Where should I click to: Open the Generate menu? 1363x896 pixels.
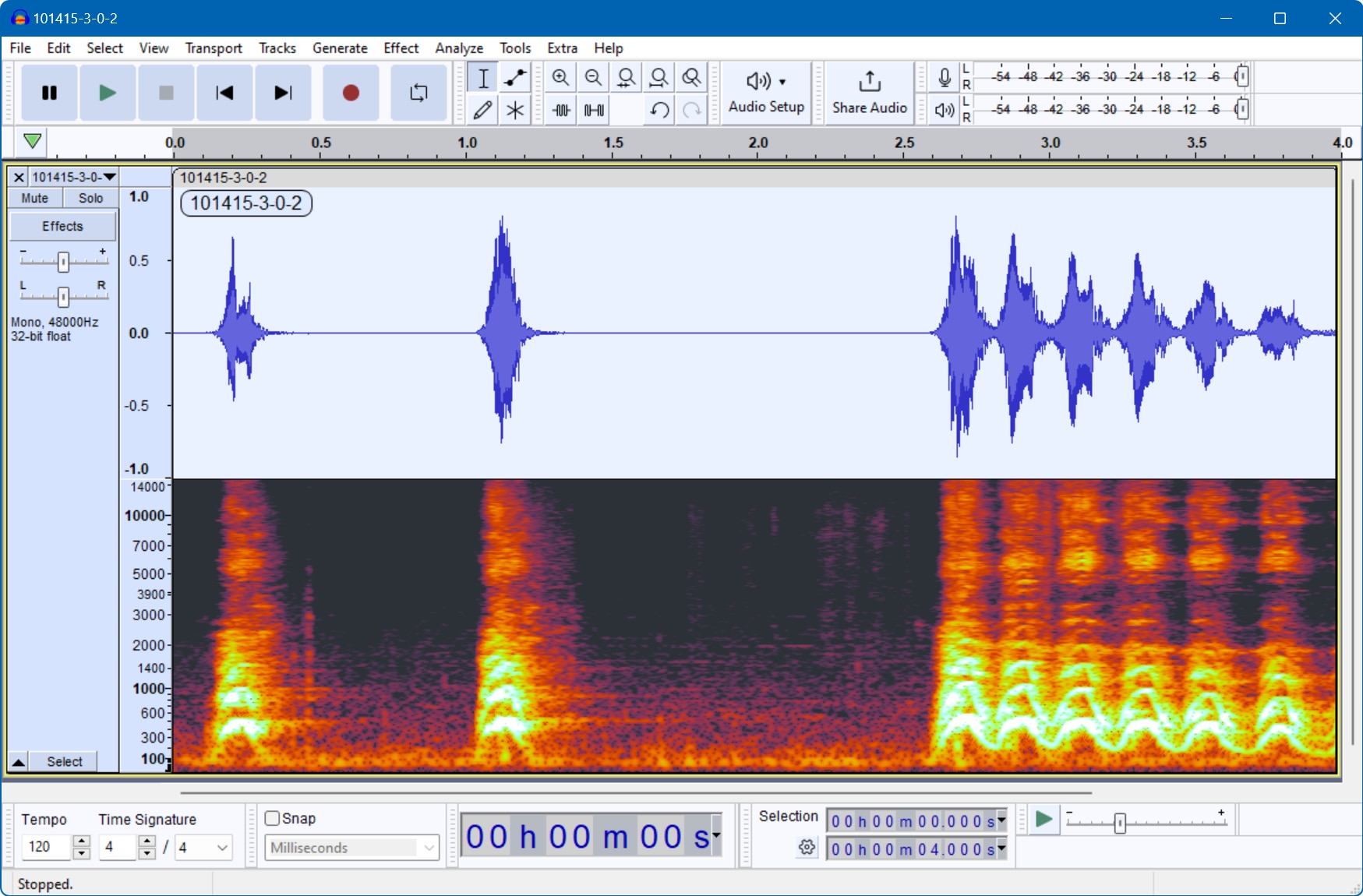pos(340,48)
